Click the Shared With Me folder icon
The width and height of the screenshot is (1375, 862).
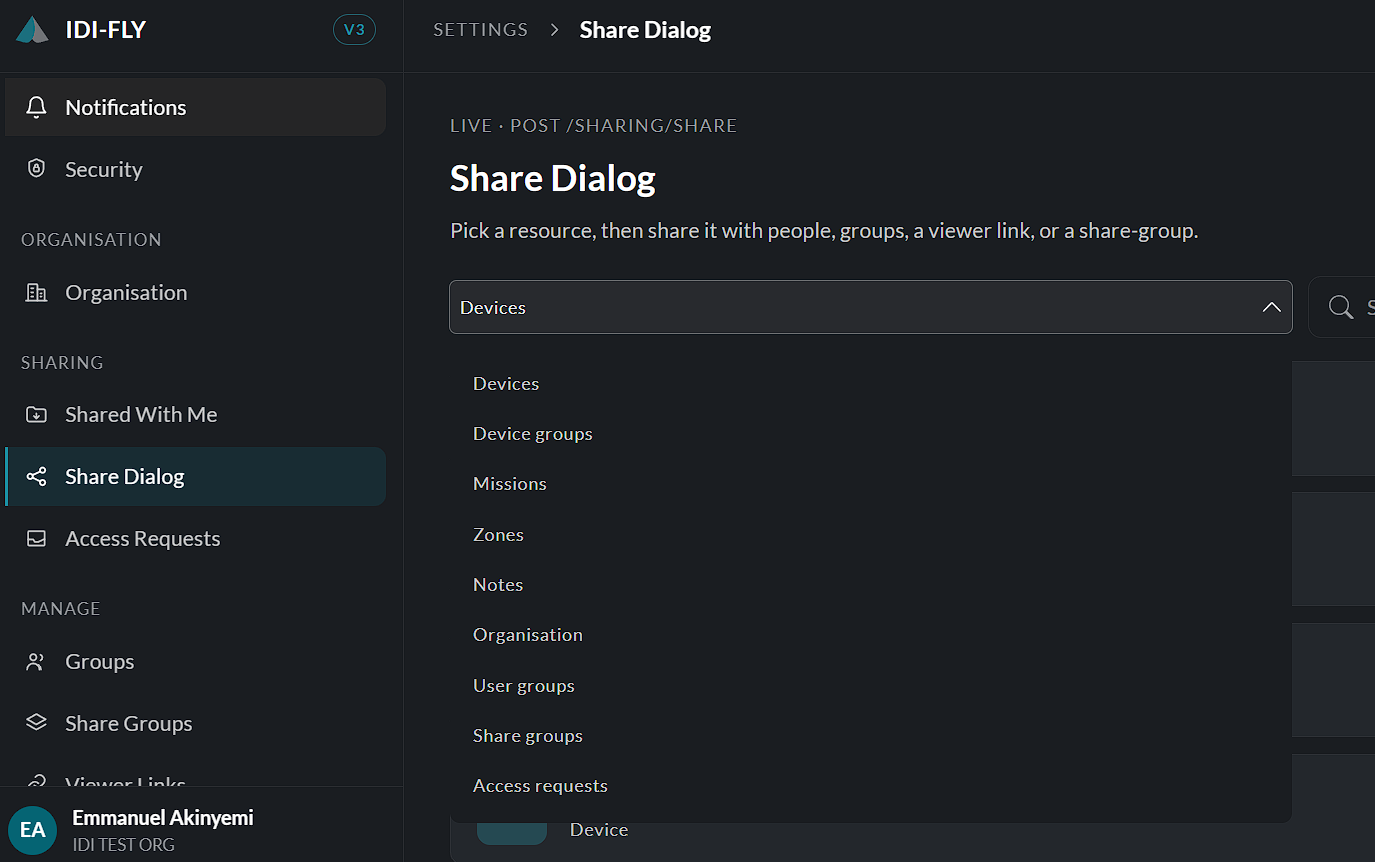pyautogui.click(x=36, y=414)
